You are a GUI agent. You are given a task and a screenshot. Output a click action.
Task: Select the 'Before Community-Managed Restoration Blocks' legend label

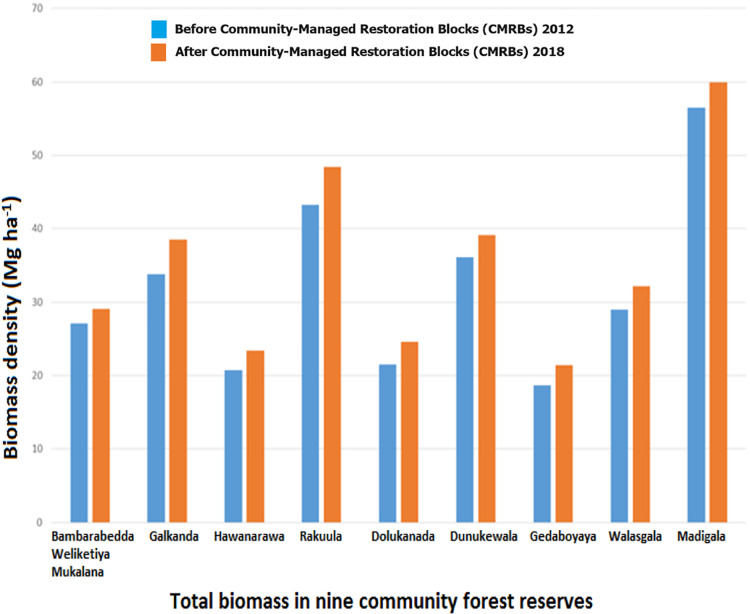click(374, 29)
